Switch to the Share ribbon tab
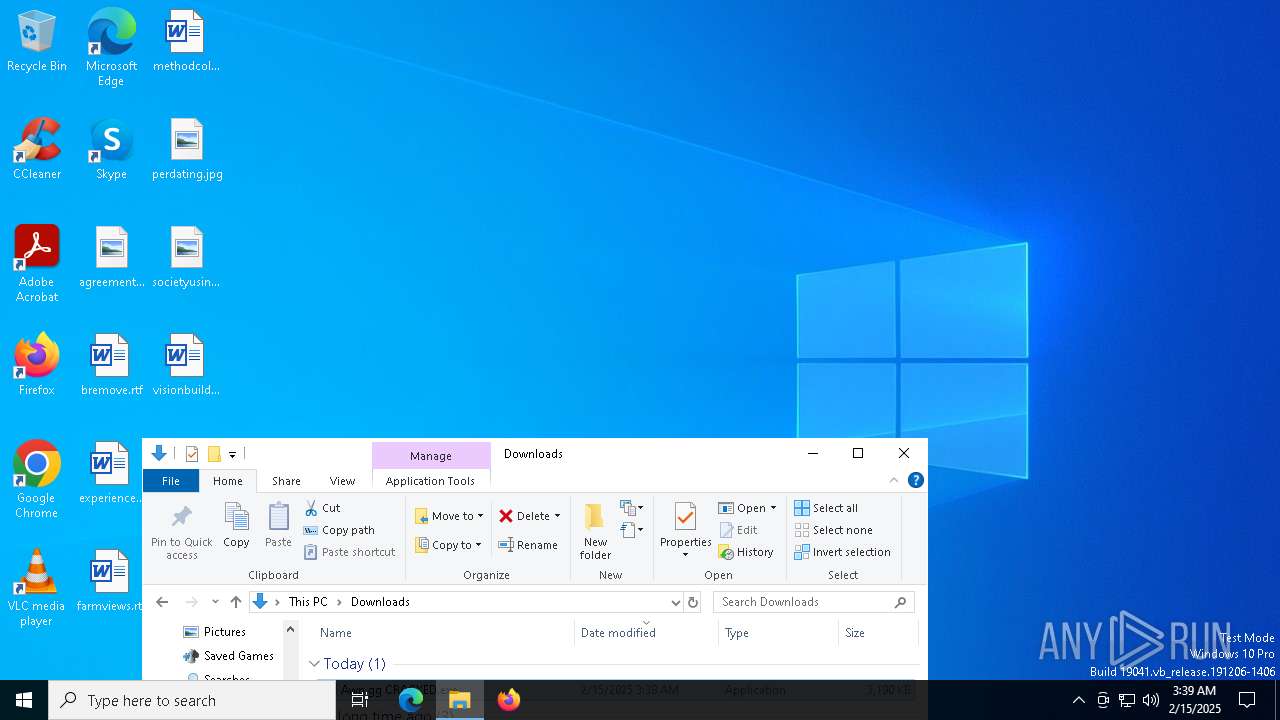This screenshot has width=1280, height=720. click(286, 481)
